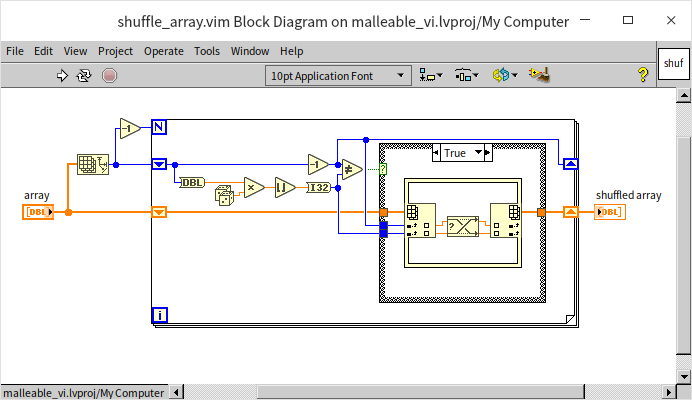
Task: Click the VI icon labeled shuf
Action: pyautogui.click(x=672, y=63)
